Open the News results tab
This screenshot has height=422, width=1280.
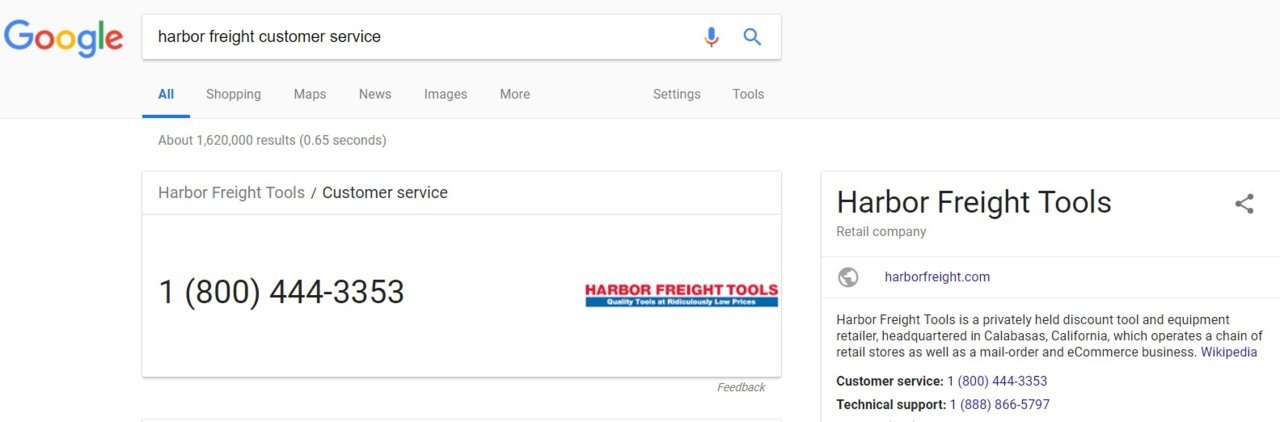[x=375, y=94]
